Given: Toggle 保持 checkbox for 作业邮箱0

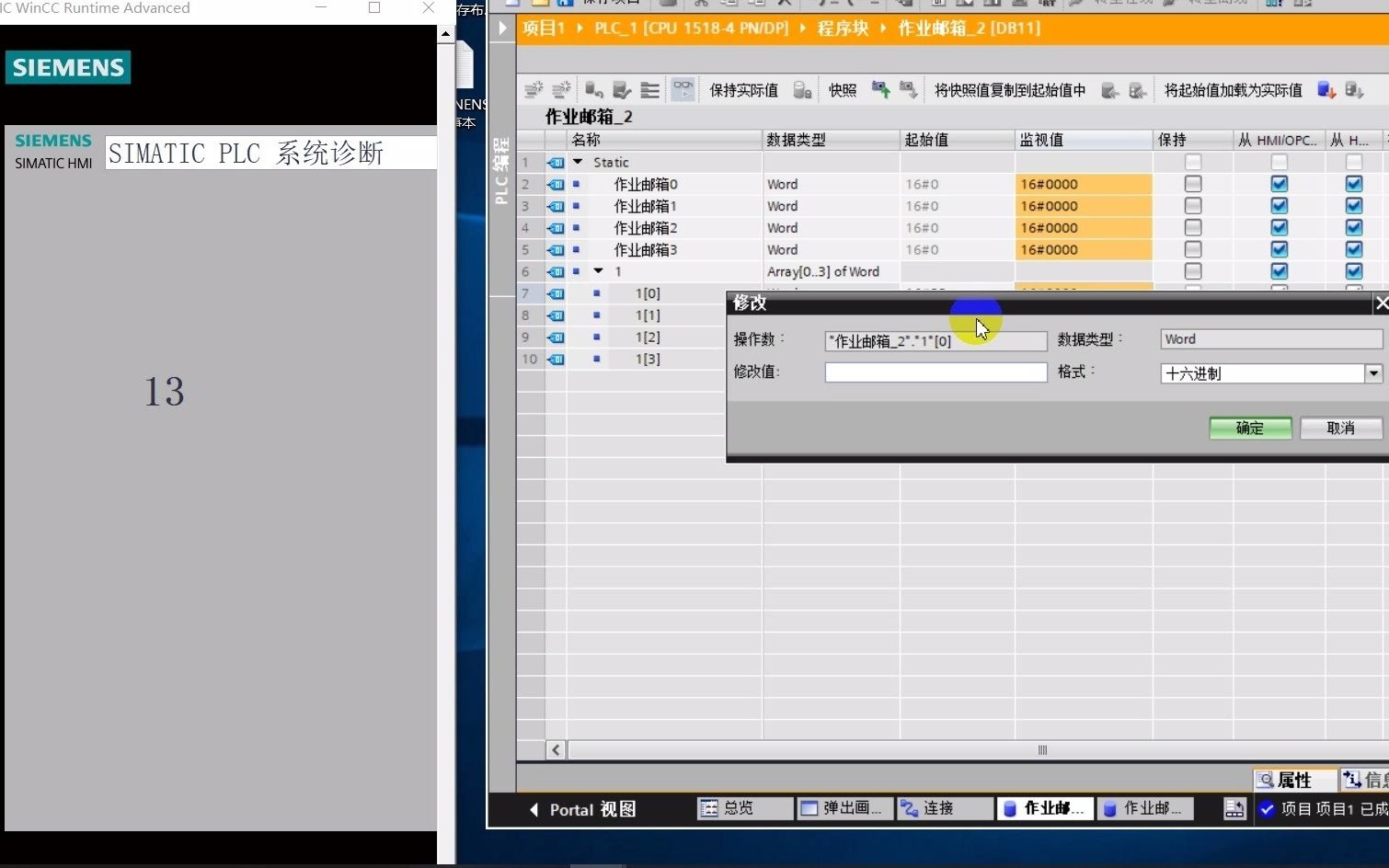Looking at the screenshot, I should 1193,184.
